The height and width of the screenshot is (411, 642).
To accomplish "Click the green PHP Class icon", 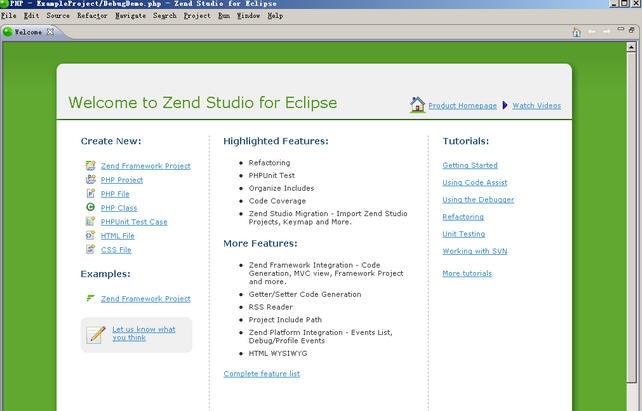I will point(90,207).
